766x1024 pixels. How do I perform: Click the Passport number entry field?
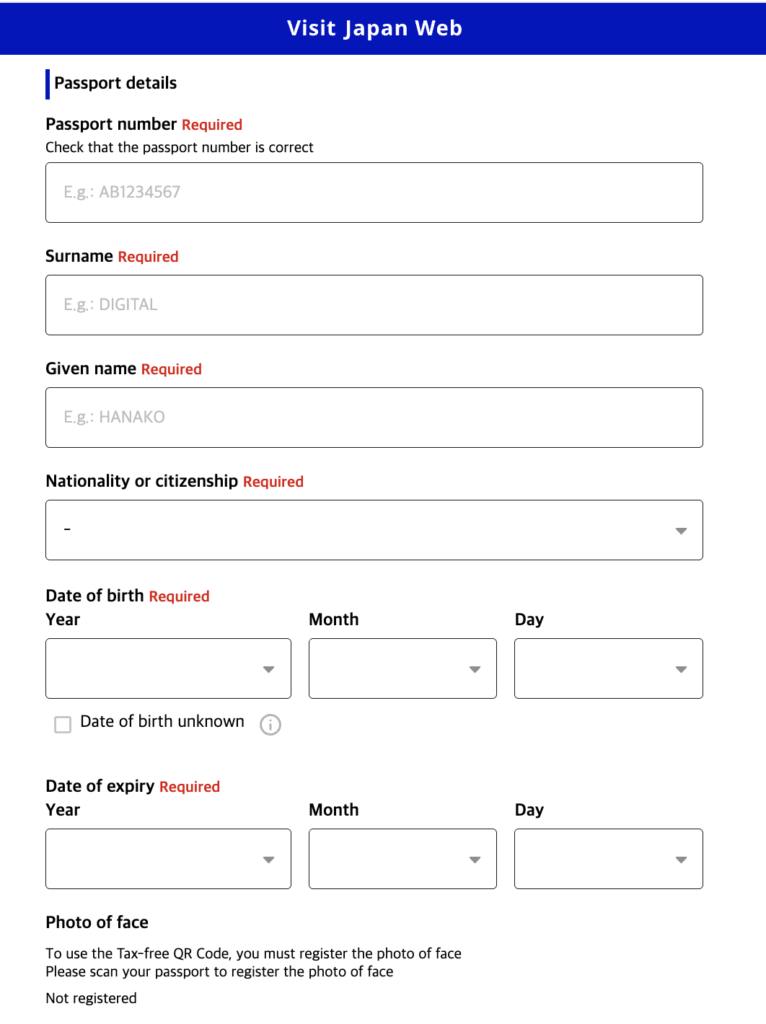point(374,192)
